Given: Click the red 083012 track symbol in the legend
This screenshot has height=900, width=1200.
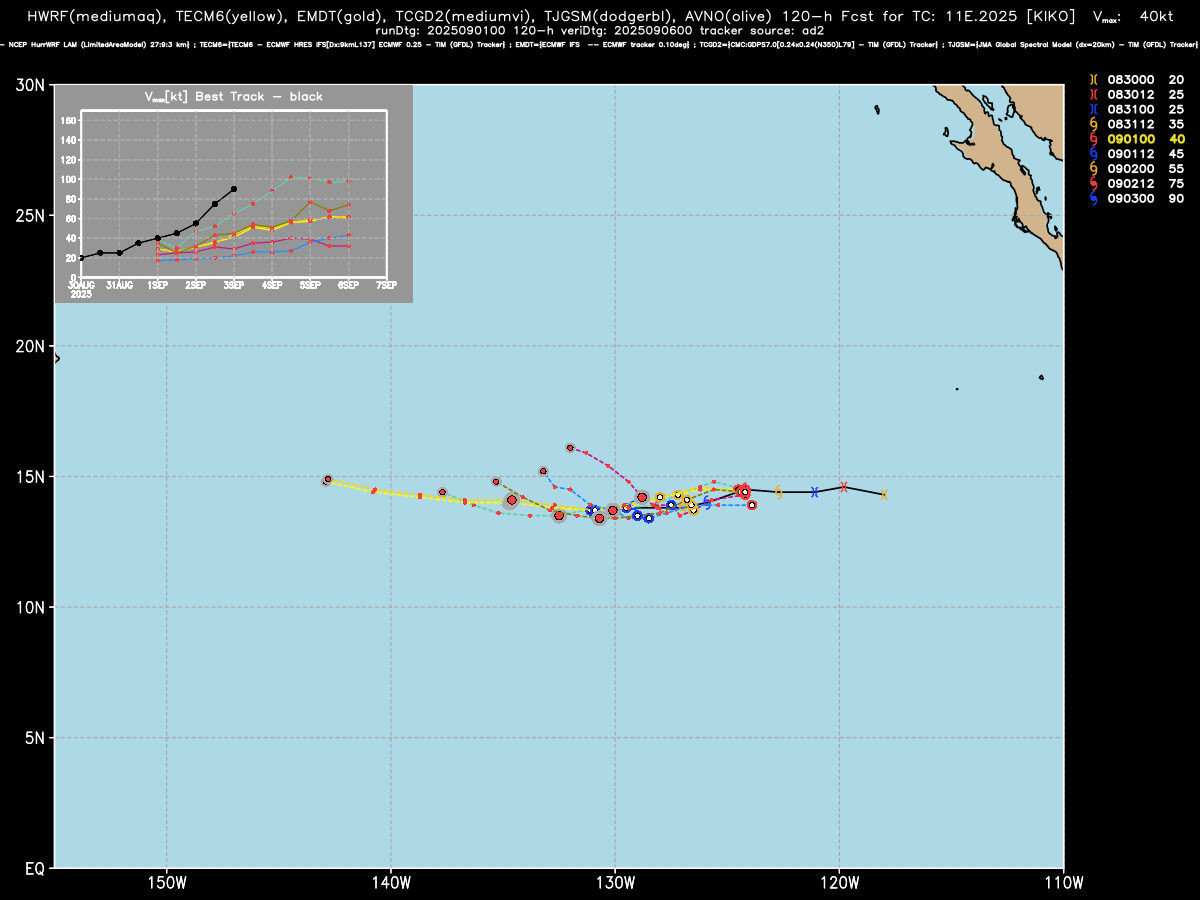Looking at the screenshot, I should pyautogui.click(x=1093, y=94).
